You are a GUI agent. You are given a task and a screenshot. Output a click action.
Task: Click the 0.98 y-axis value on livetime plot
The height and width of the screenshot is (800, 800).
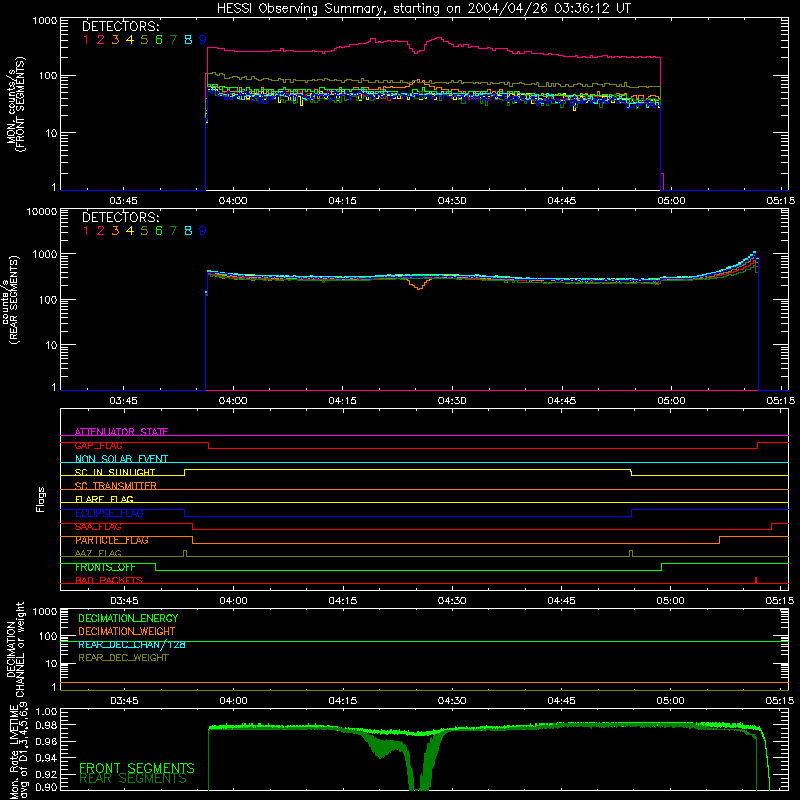(x=47, y=726)
